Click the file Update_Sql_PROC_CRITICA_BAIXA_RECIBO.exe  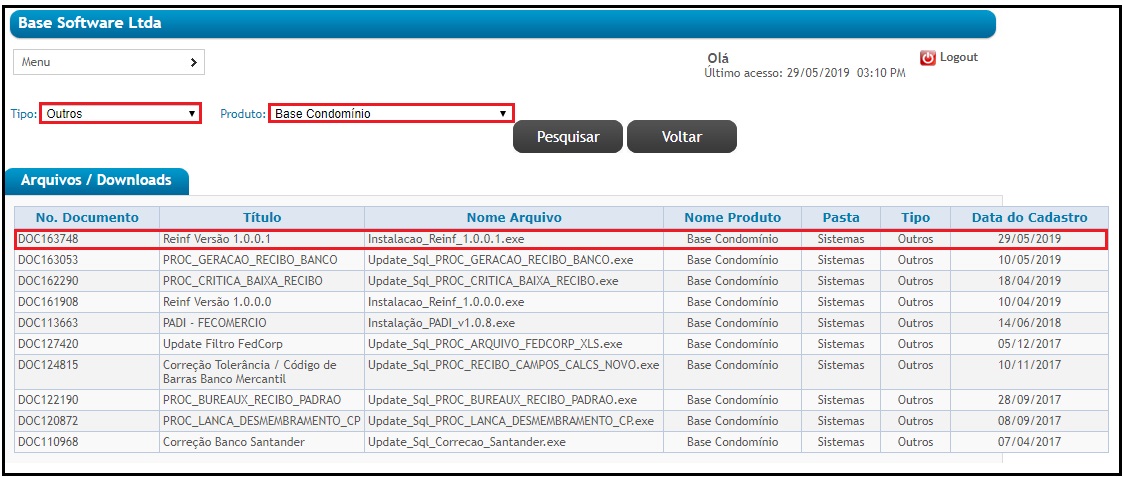(x=492, y=280)
